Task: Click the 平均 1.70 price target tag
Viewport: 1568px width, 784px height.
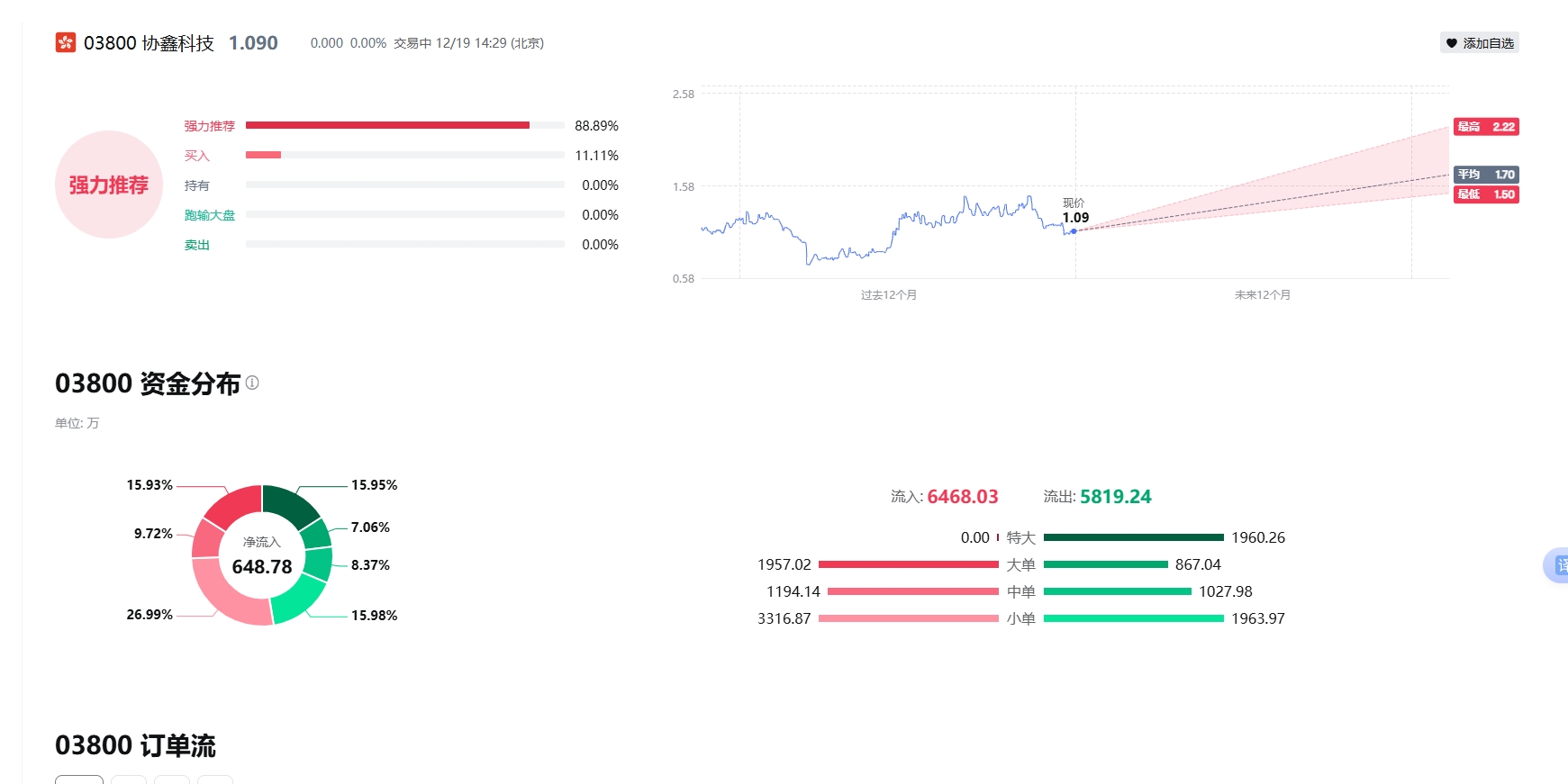Action: (x=1486, y=175)
